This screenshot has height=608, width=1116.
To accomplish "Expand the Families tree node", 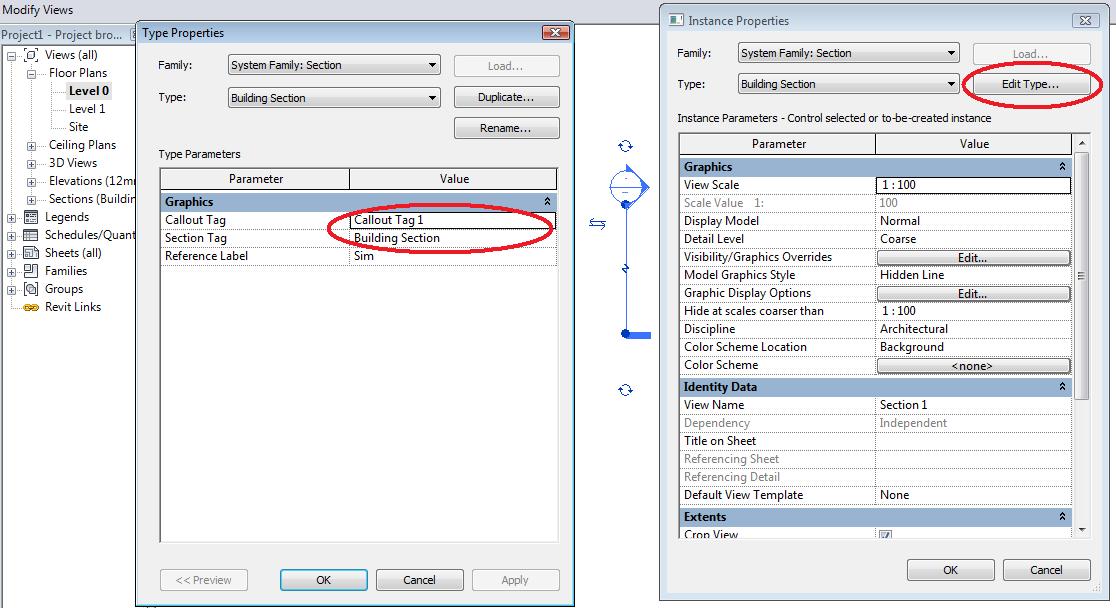I will click(x=11, y=272).
